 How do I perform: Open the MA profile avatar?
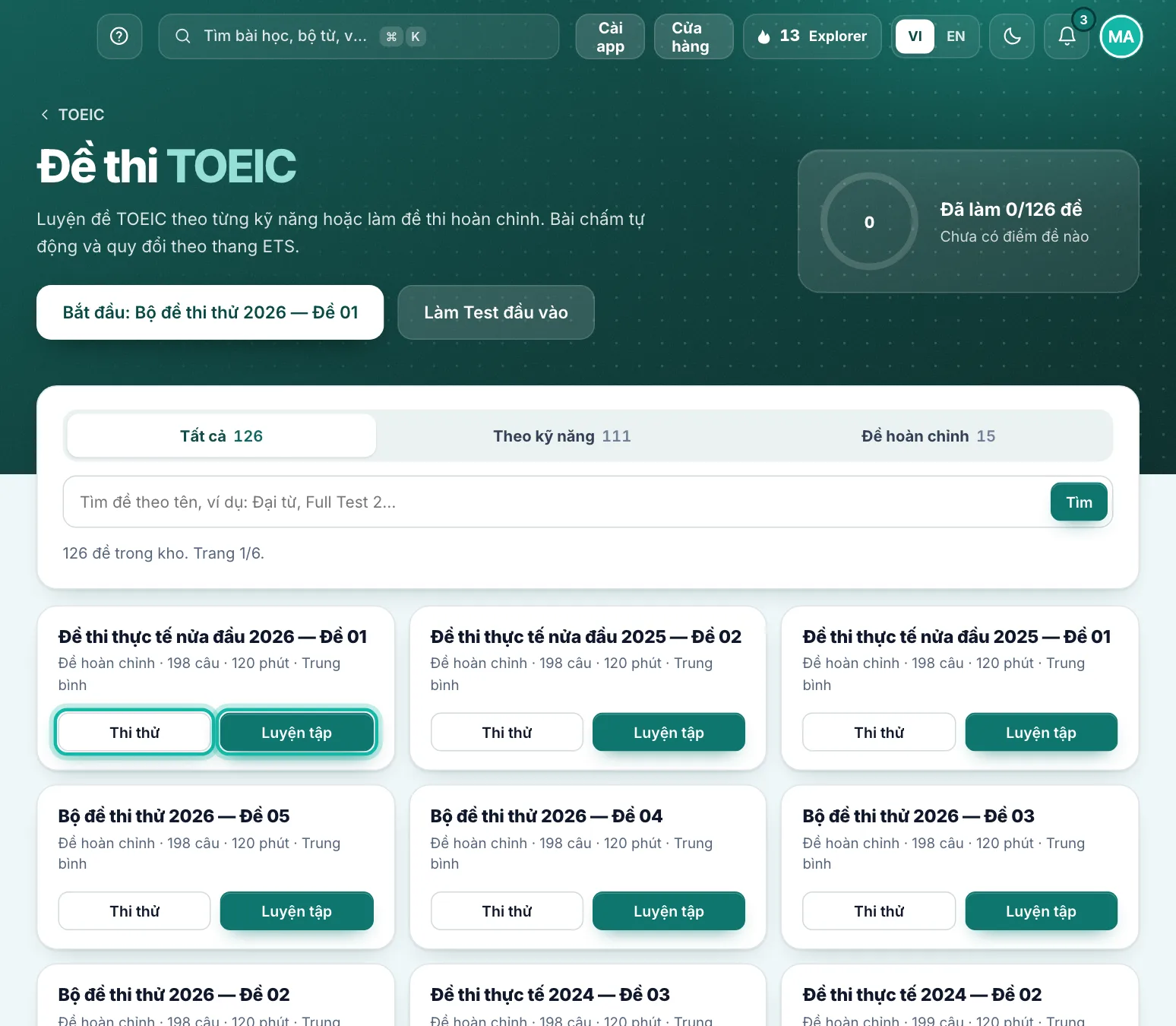coord(1121,36)
